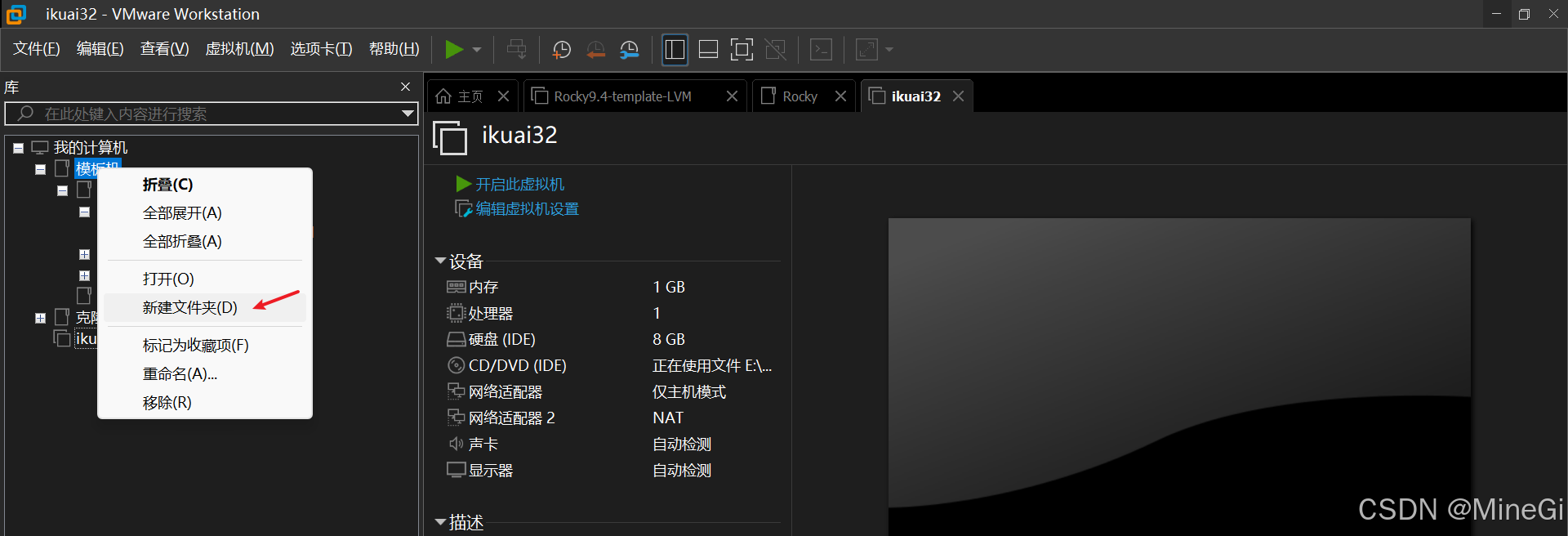Close the 库 library panel
Image resolution: width=1568 pixels, height=536 pixels.
pos(405,87)
